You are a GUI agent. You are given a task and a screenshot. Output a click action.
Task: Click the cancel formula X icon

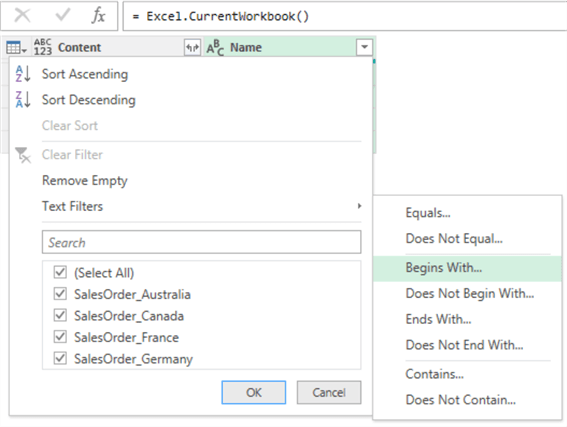[22, 16]
